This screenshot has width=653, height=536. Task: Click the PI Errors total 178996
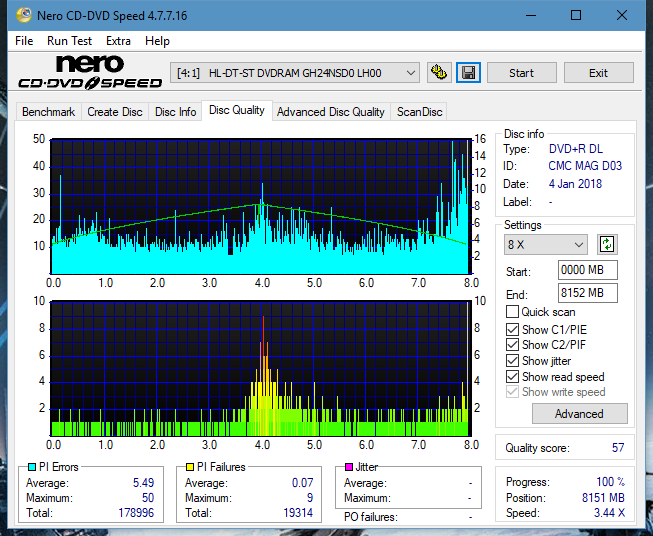click(x=136, y=513)
